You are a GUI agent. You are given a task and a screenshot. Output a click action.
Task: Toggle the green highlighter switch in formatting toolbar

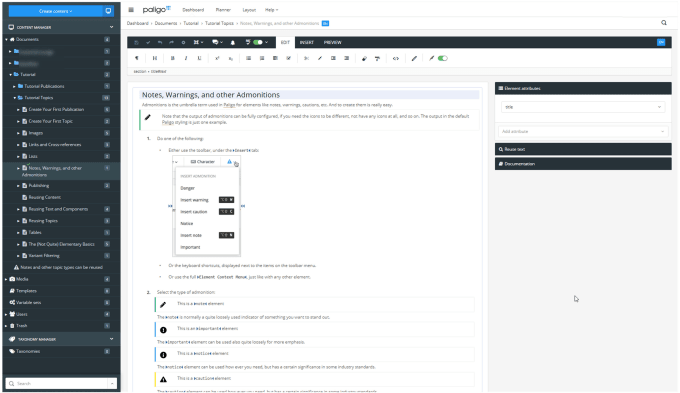[443, 59]
